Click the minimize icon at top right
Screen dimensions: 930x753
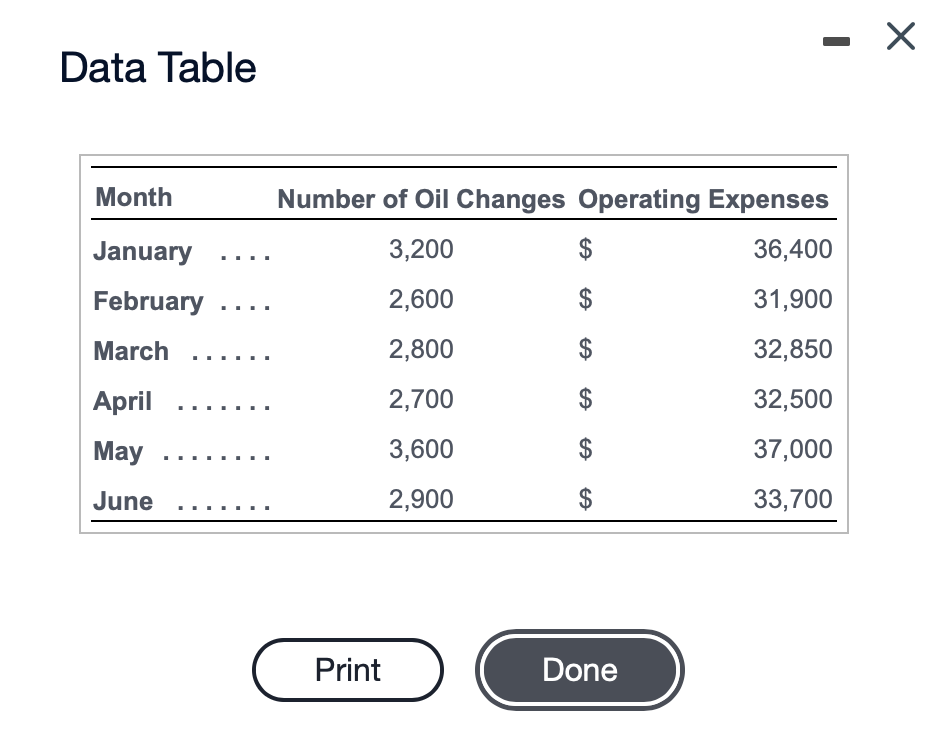click(x=835, y=40)
